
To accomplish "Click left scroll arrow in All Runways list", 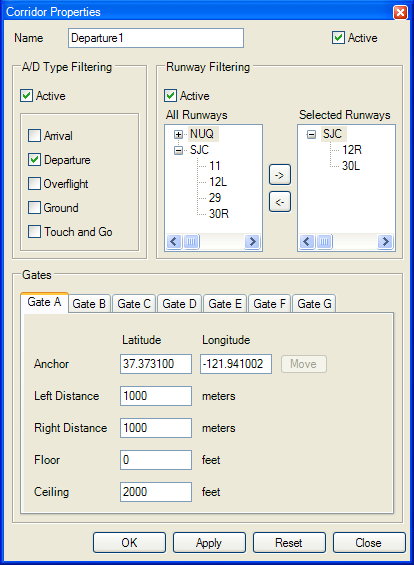I will point(174,241).
